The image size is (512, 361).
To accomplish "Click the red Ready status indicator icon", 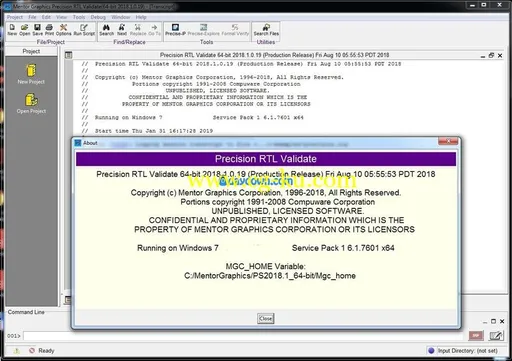I will click(x=32, y=351).
